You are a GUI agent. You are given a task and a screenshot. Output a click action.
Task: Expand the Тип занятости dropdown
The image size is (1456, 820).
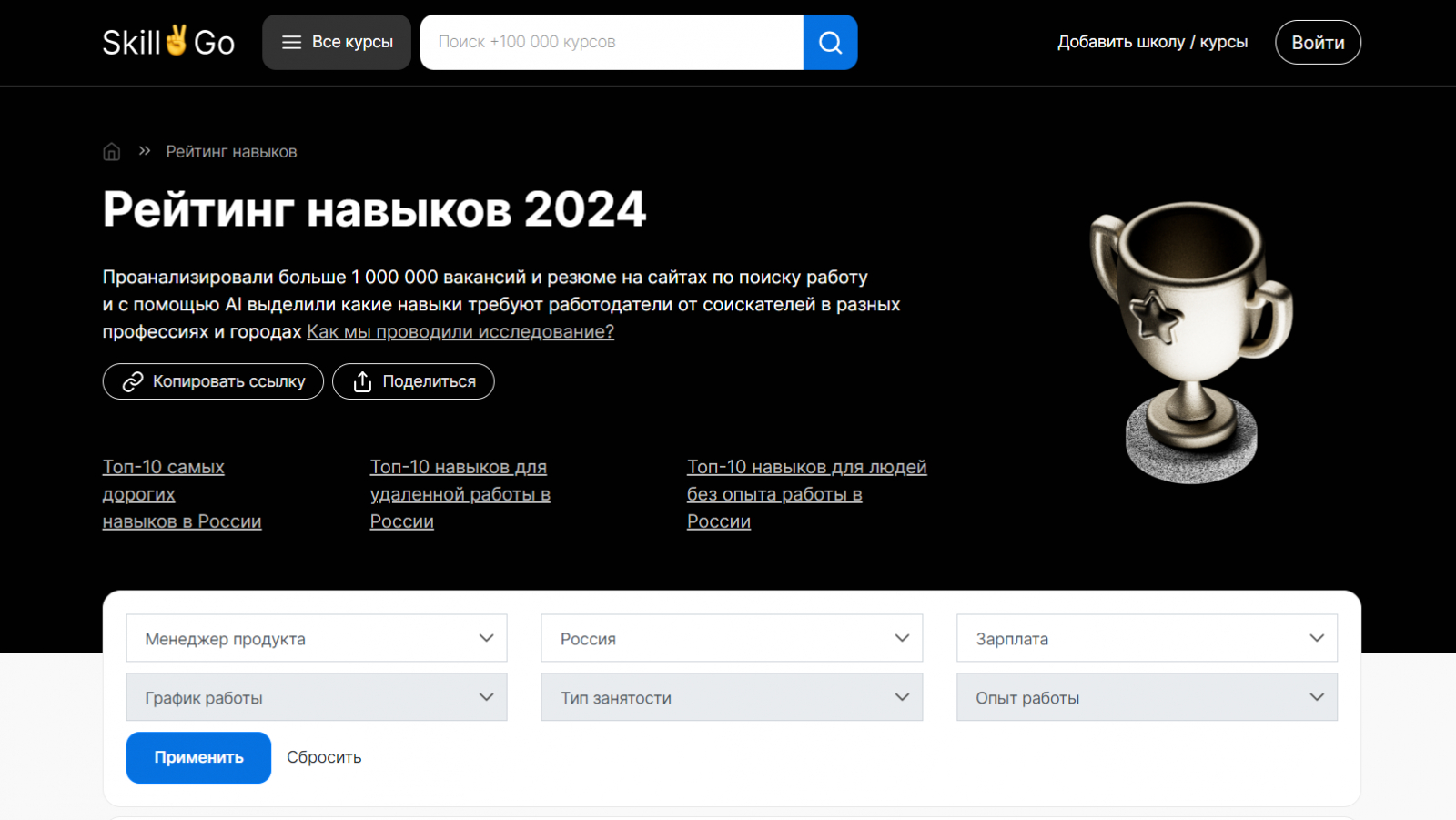point(731,698)
